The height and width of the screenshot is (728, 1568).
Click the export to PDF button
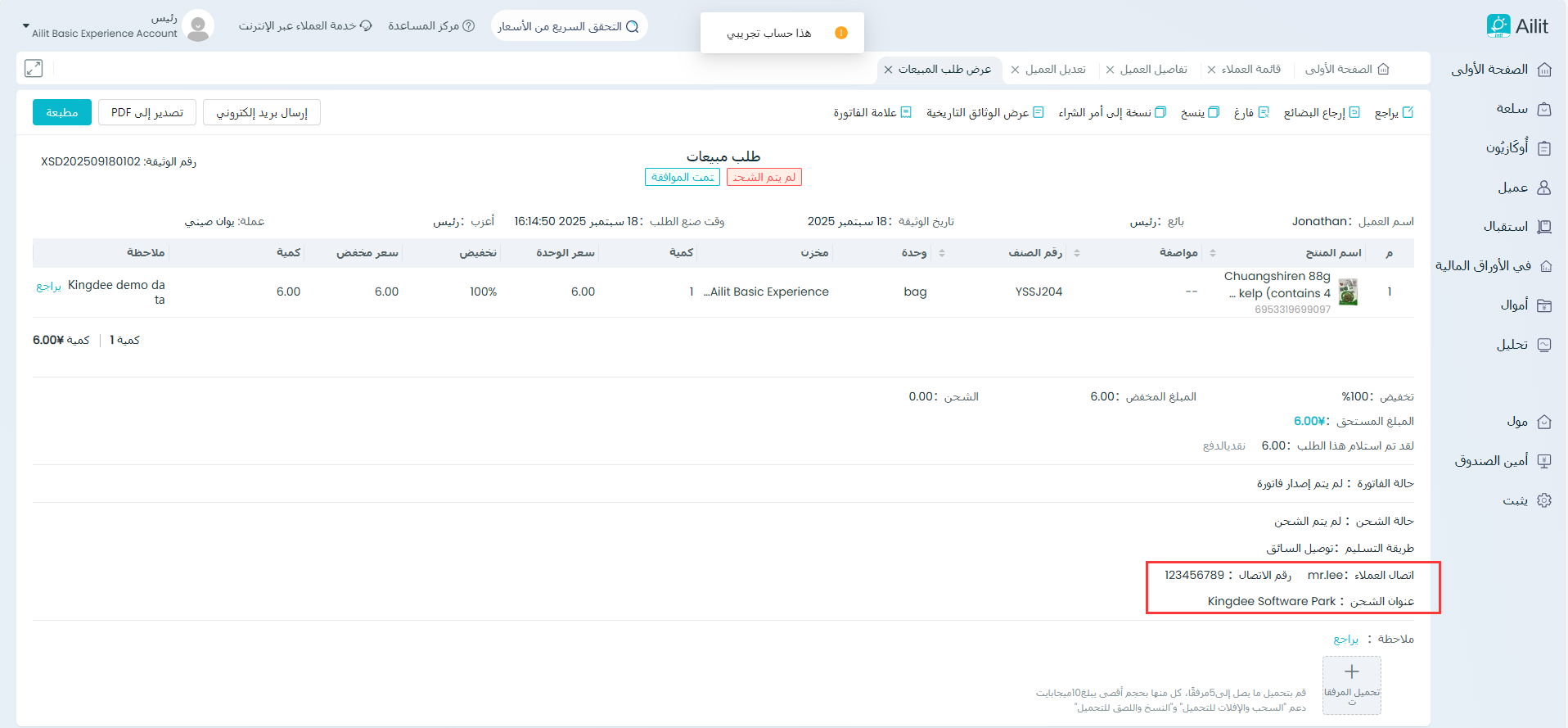[x=147, y=112]
